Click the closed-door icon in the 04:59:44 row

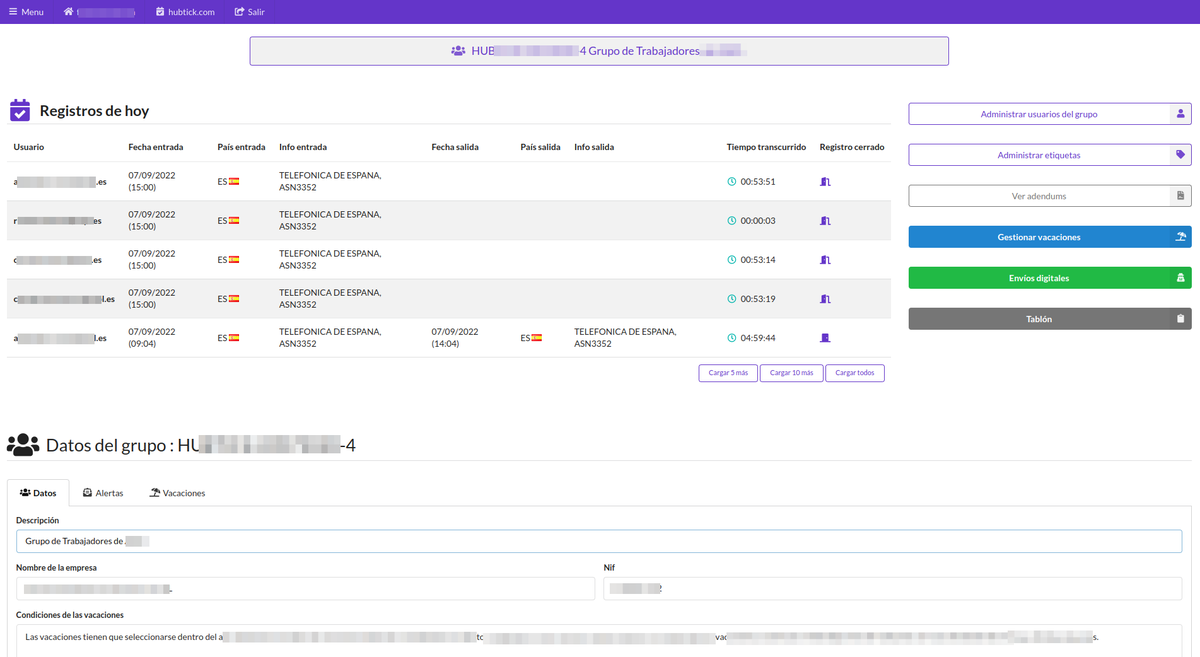click(x=825, y=338)
